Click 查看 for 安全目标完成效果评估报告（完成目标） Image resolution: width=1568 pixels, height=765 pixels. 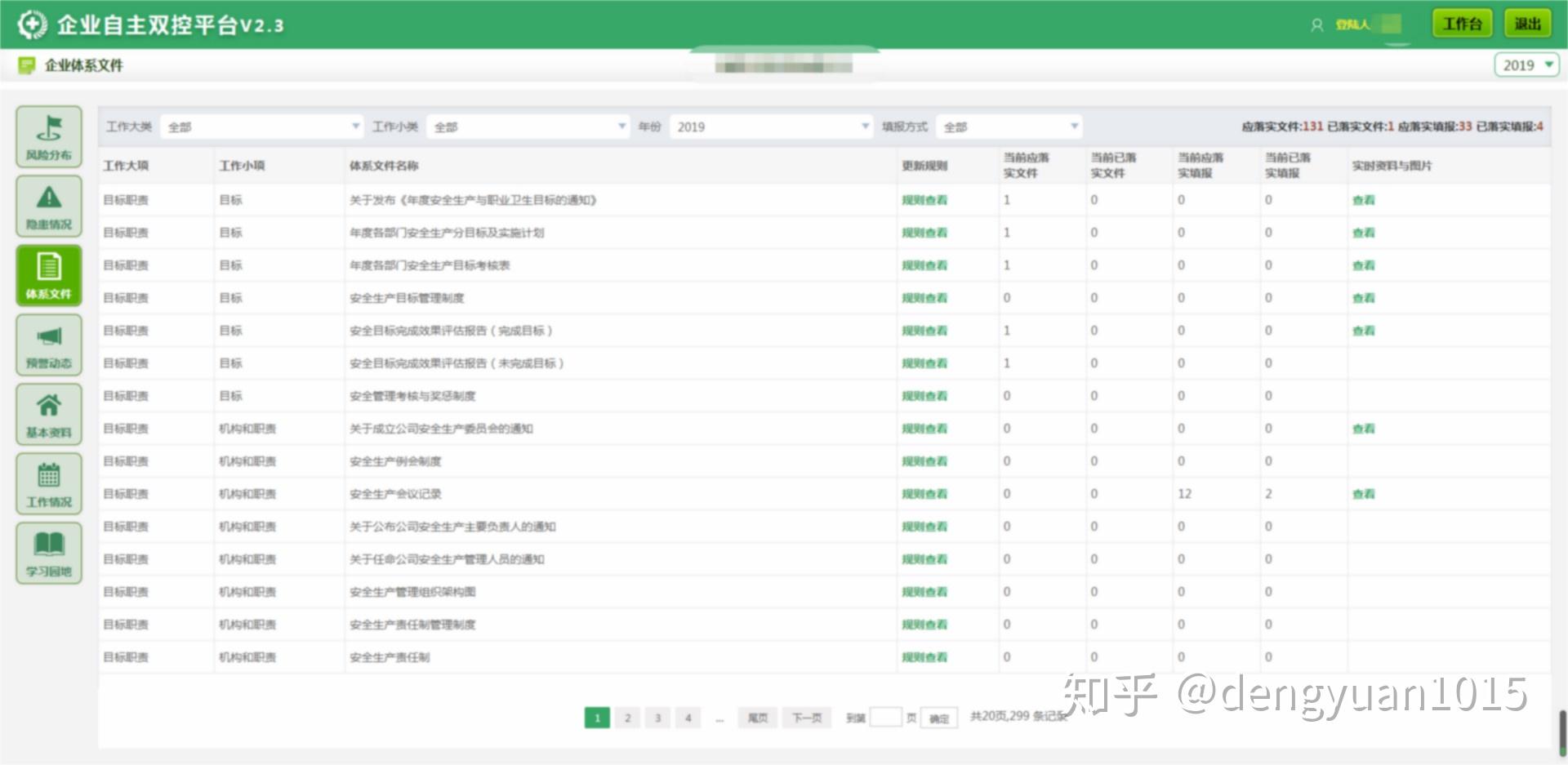pos(1363,331)
